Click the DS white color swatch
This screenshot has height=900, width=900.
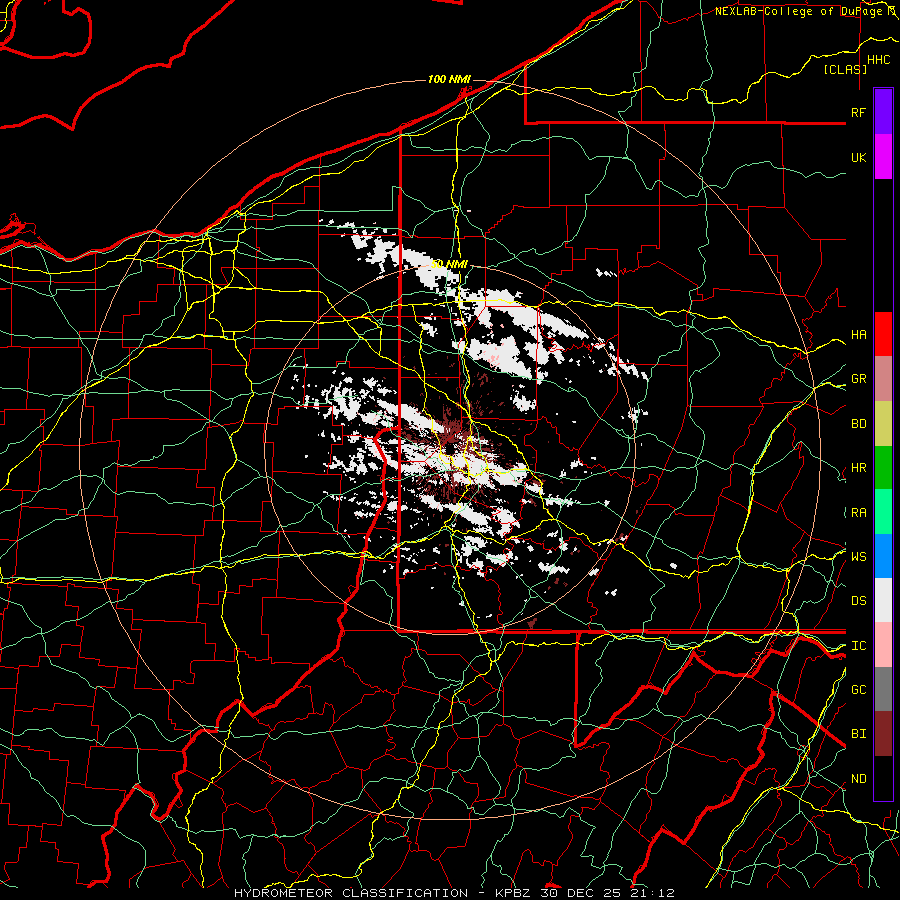pyautogui.click(x=883, y=600)
